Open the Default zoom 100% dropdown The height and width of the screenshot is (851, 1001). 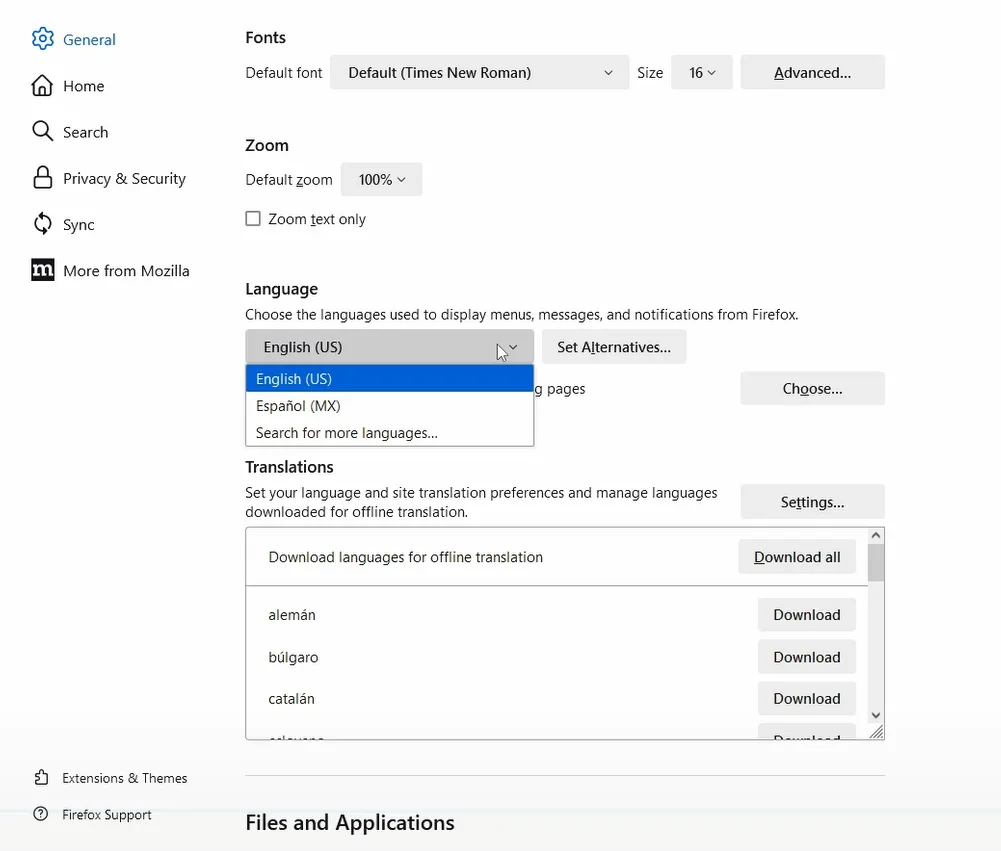[381, 179]
